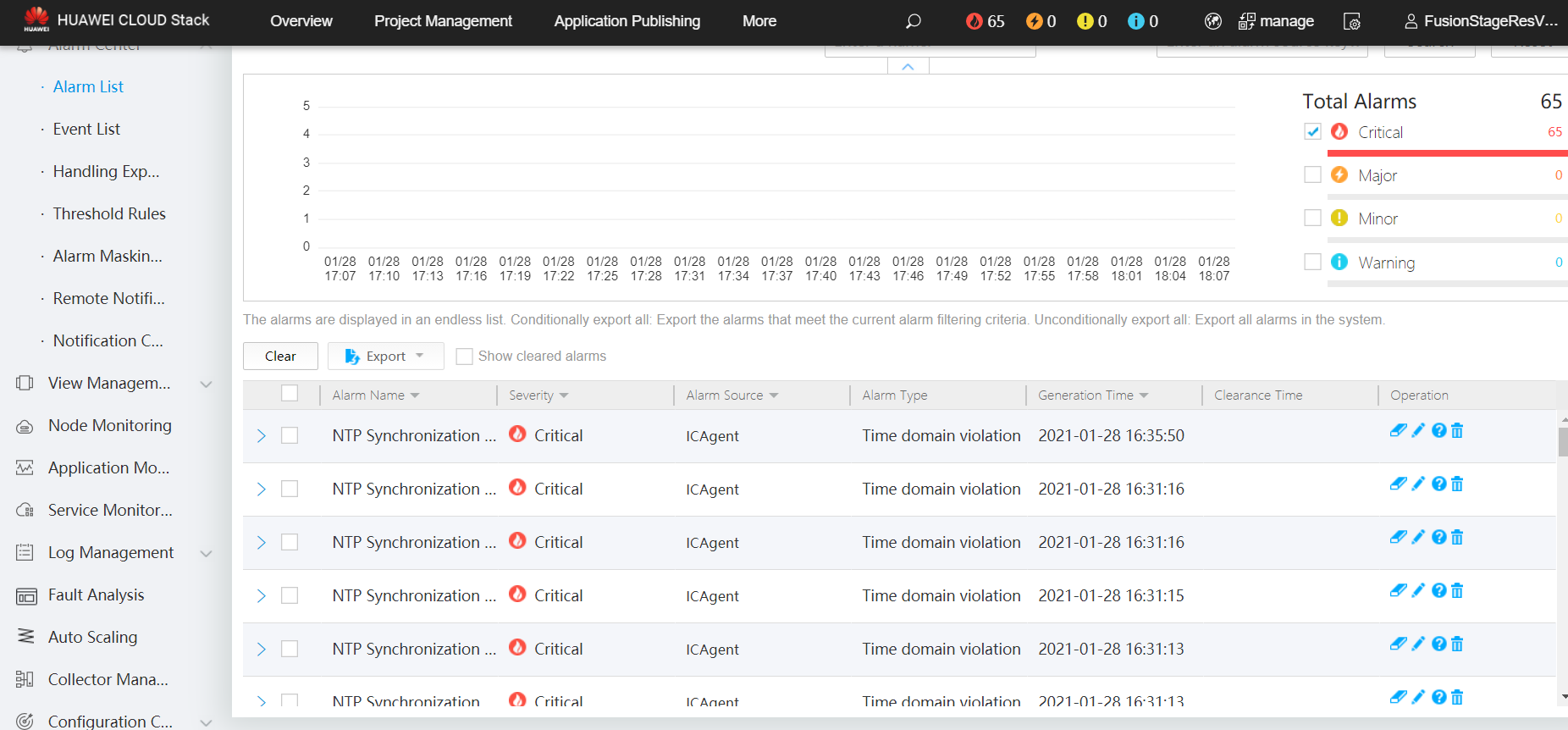
Task: Open Remote Notifi... sidebar link
Action: tap(108, 298)
